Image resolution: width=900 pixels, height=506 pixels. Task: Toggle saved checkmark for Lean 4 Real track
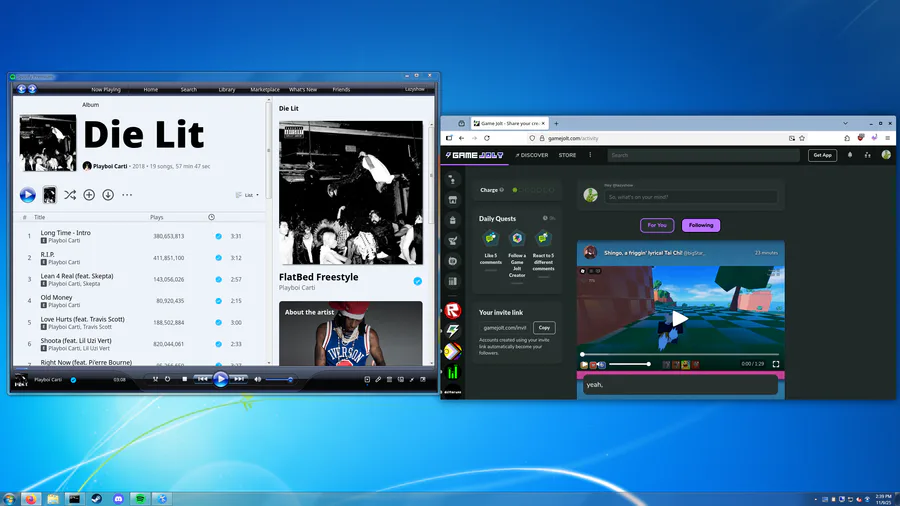point(218,279)
